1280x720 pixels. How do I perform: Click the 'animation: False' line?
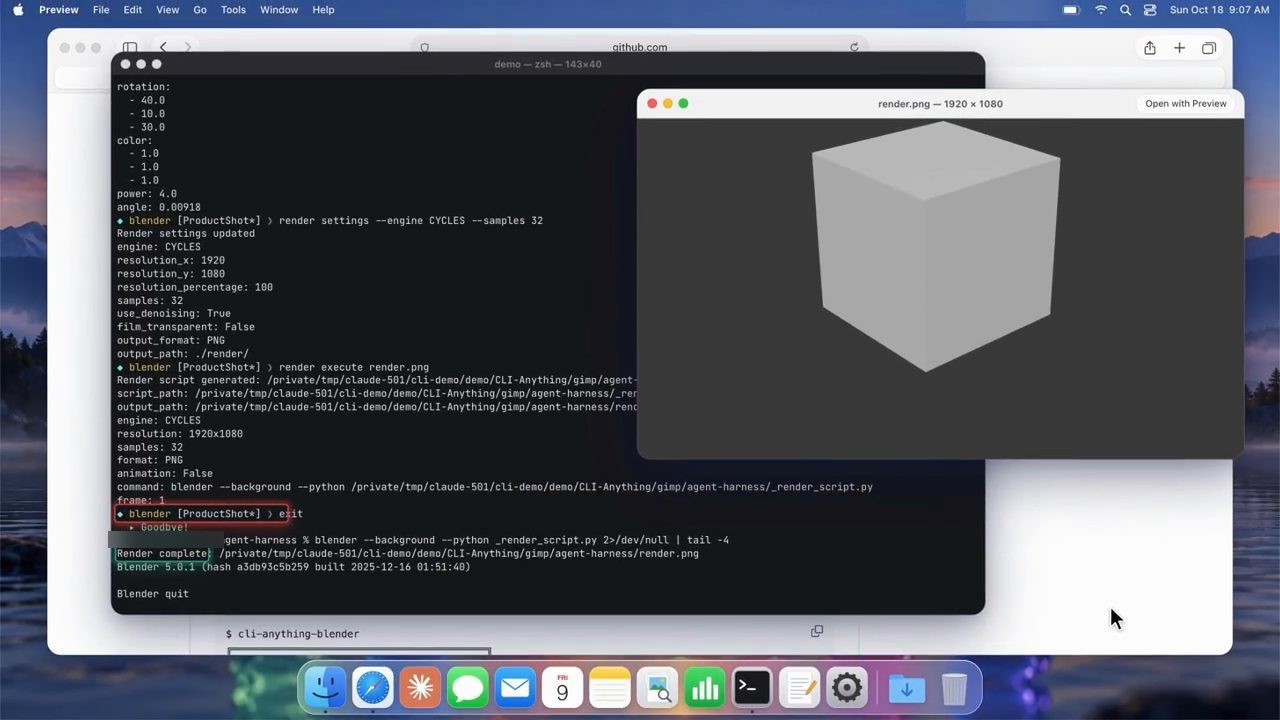pyautogui.click(x=165, y=474)
